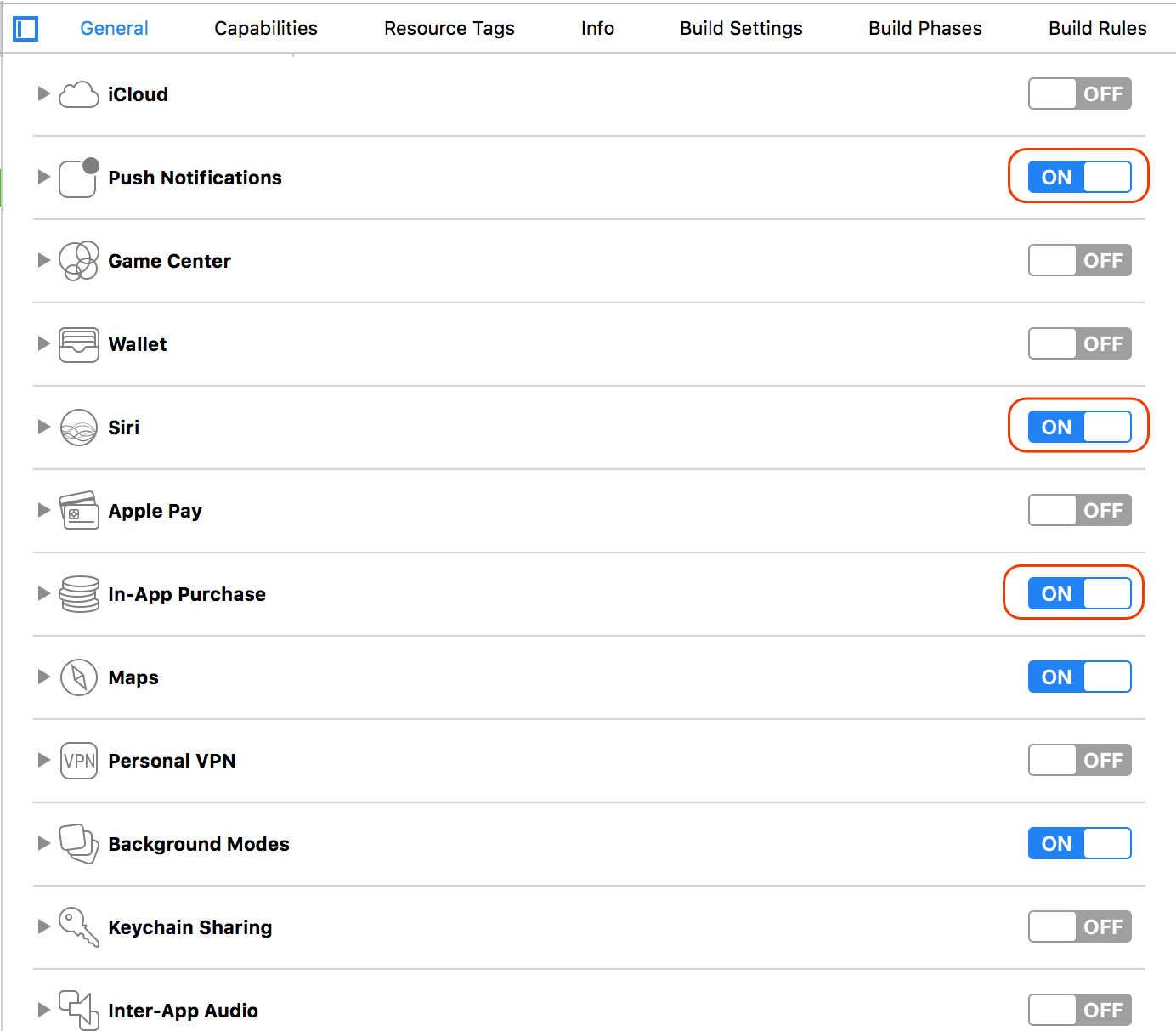Click the Inter-App Audio label
The width and height of the screenshot is (1176, 1031).
coord(183,1011)
